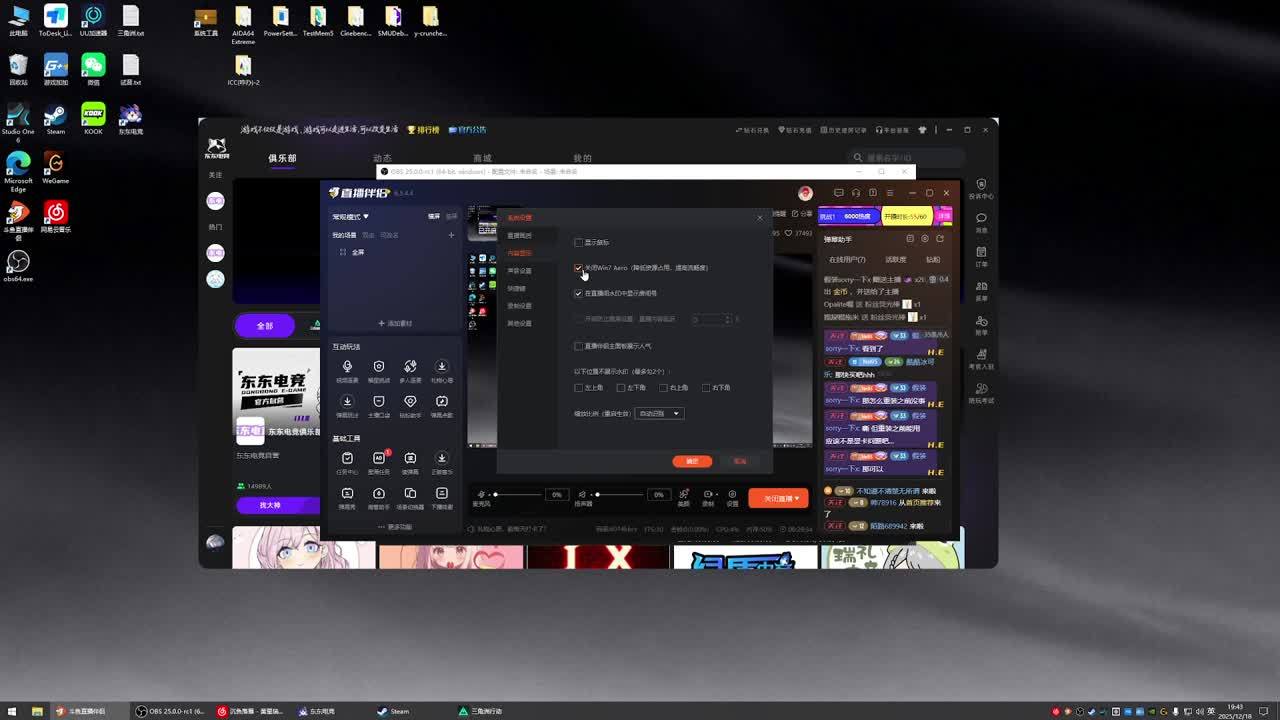Switch to 录制设置 settings tab
Viewport: 1280px width, 720px height.
pyautogui.click(x=519, y=306)
